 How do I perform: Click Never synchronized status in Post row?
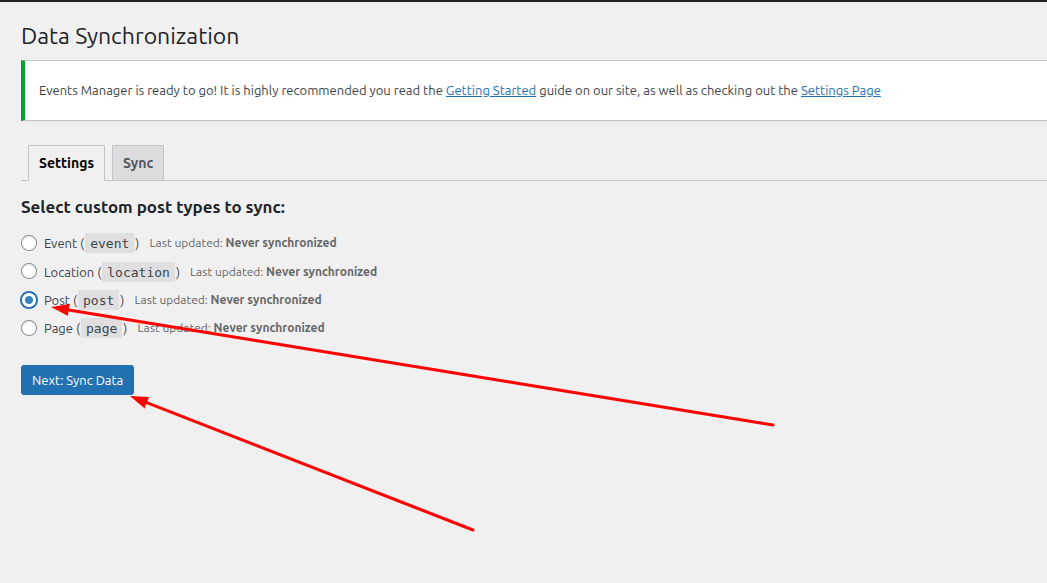[x=266, y=300]
